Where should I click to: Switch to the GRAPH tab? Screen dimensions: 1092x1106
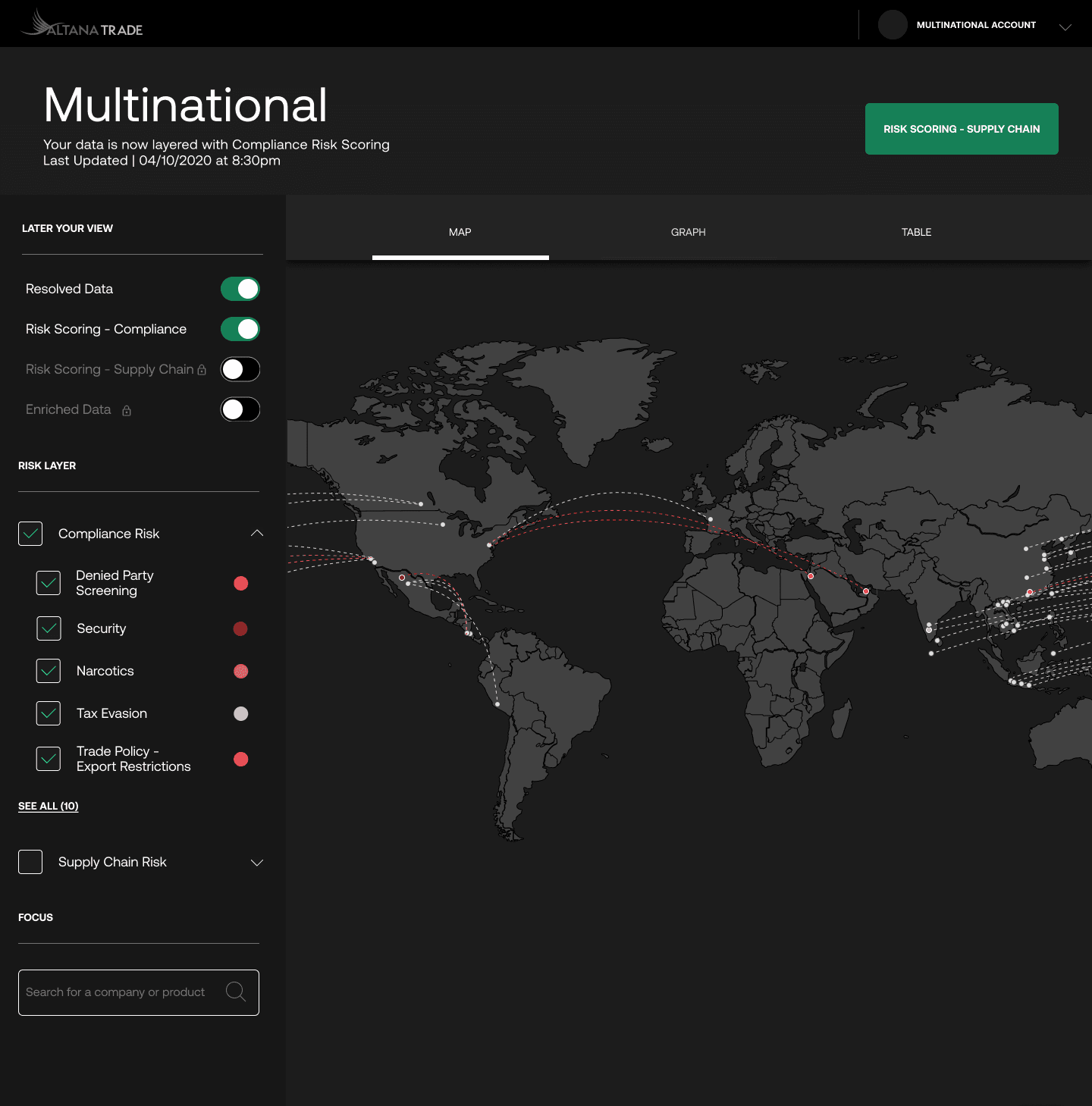689,232
